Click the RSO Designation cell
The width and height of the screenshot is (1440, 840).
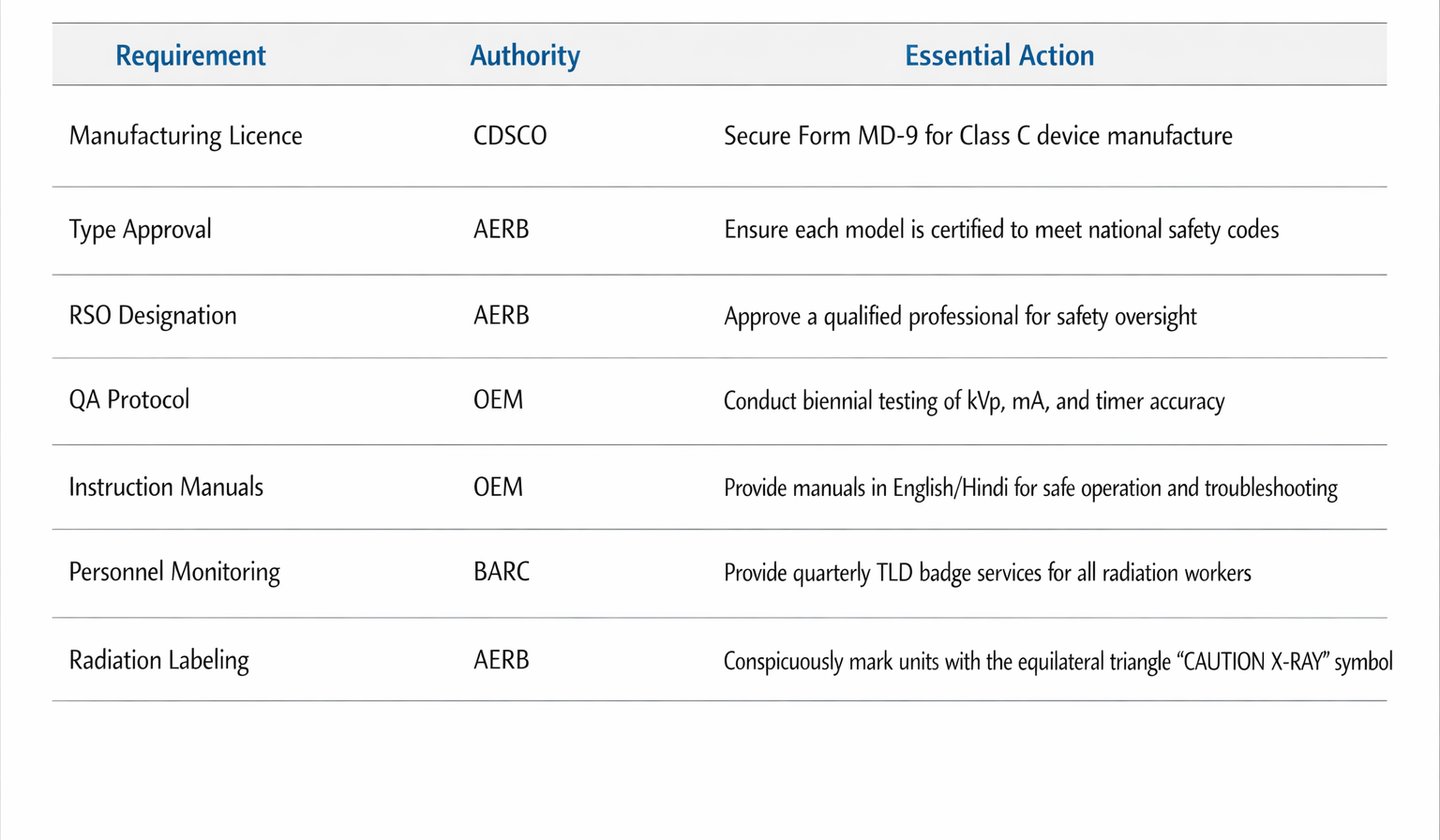pyautogui.click(x=152, y=315)
